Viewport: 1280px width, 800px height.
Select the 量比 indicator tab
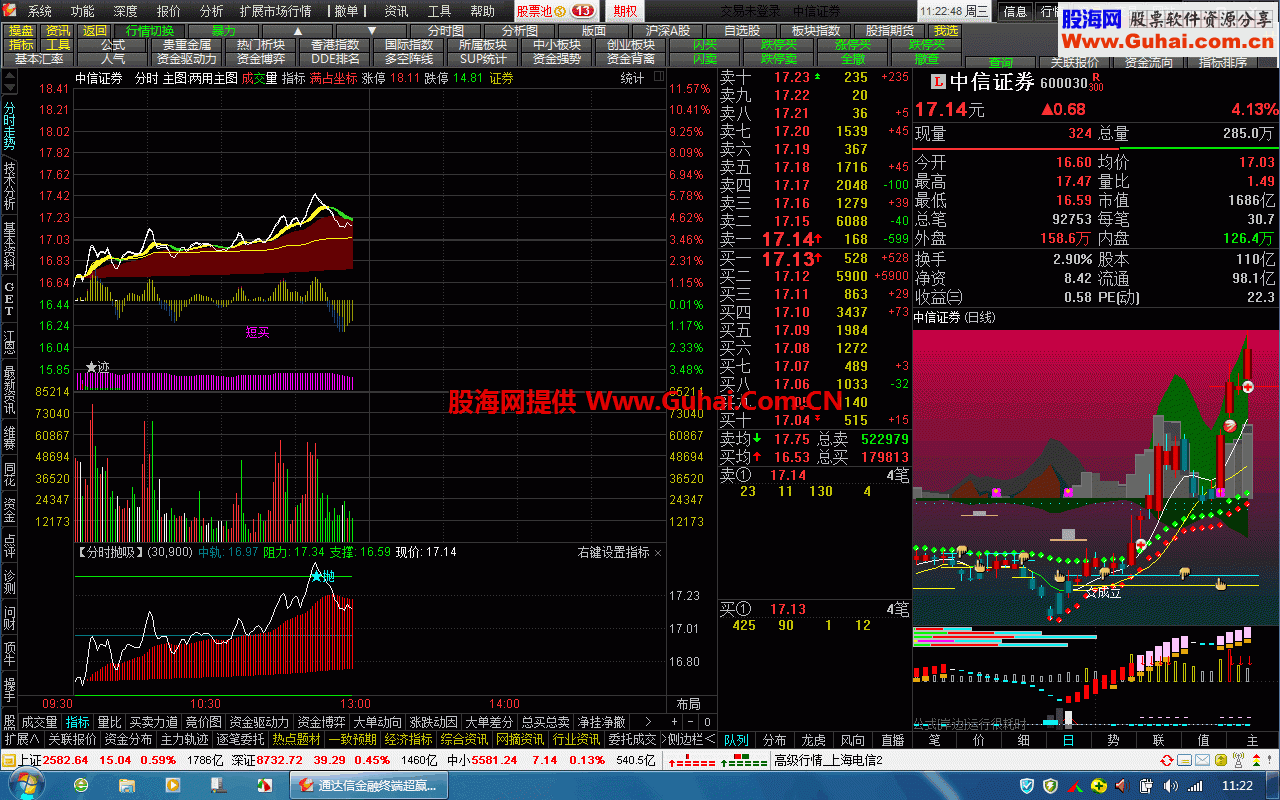click(109, 722)
